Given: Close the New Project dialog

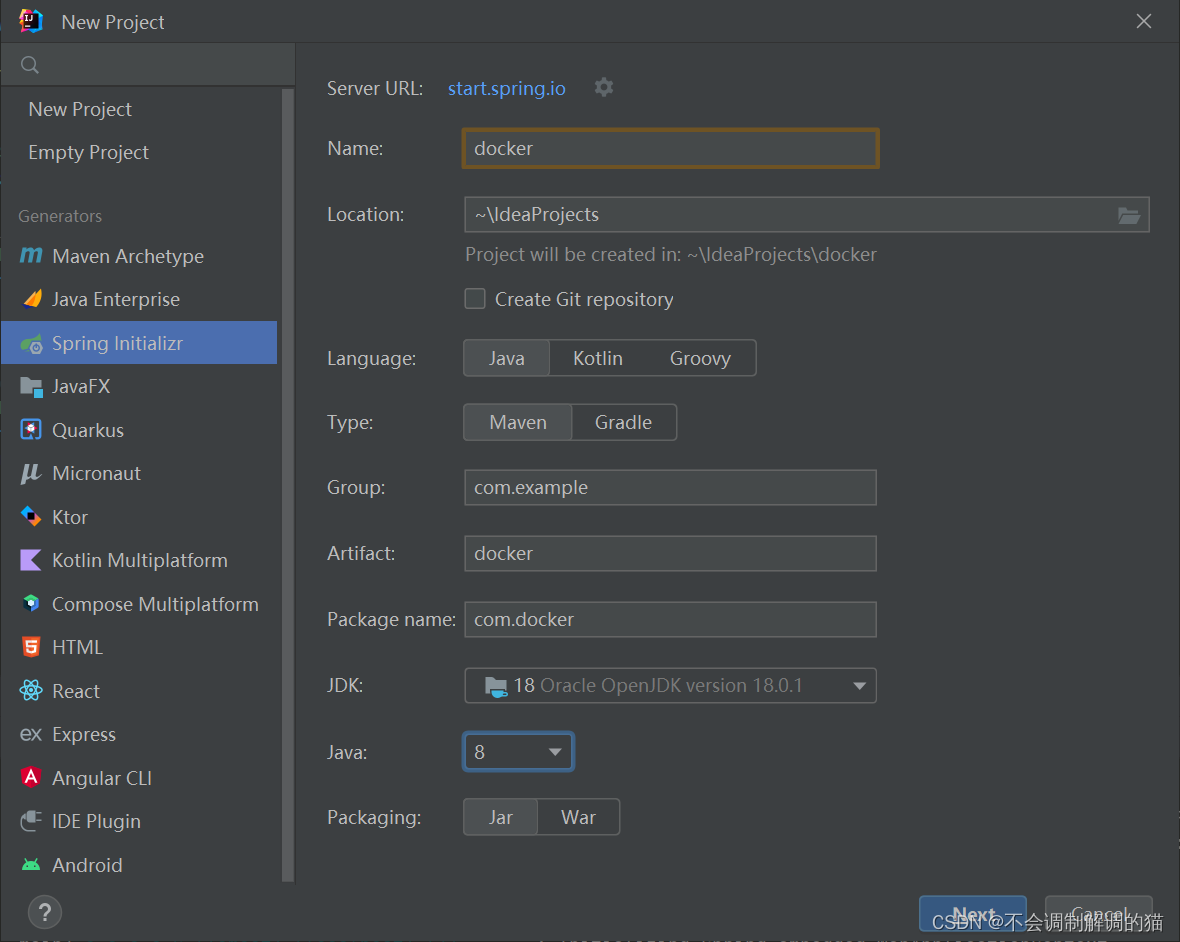Looking at the screenshot, I should [x=1143, y=21].
